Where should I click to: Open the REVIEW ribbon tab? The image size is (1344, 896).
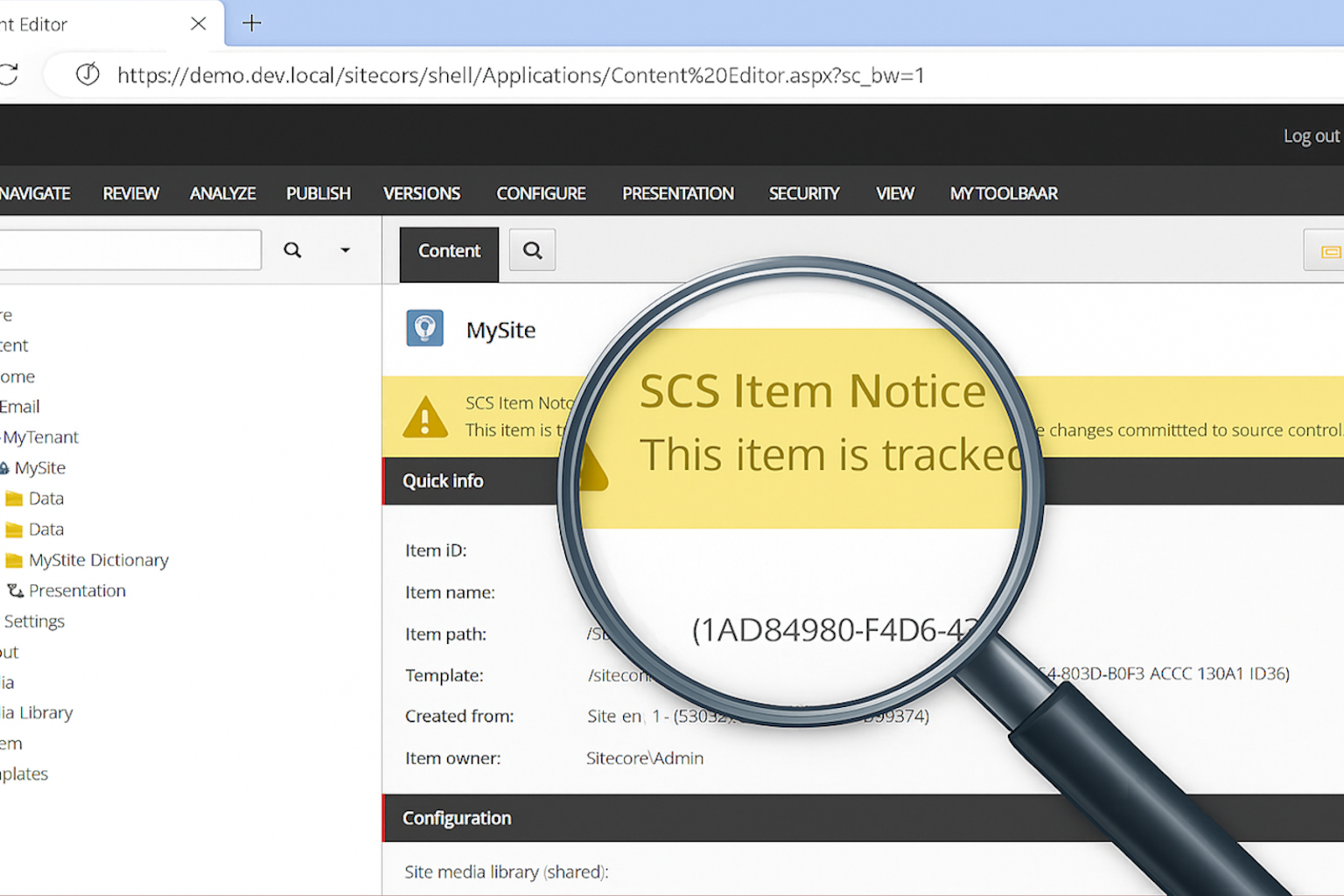131,193
